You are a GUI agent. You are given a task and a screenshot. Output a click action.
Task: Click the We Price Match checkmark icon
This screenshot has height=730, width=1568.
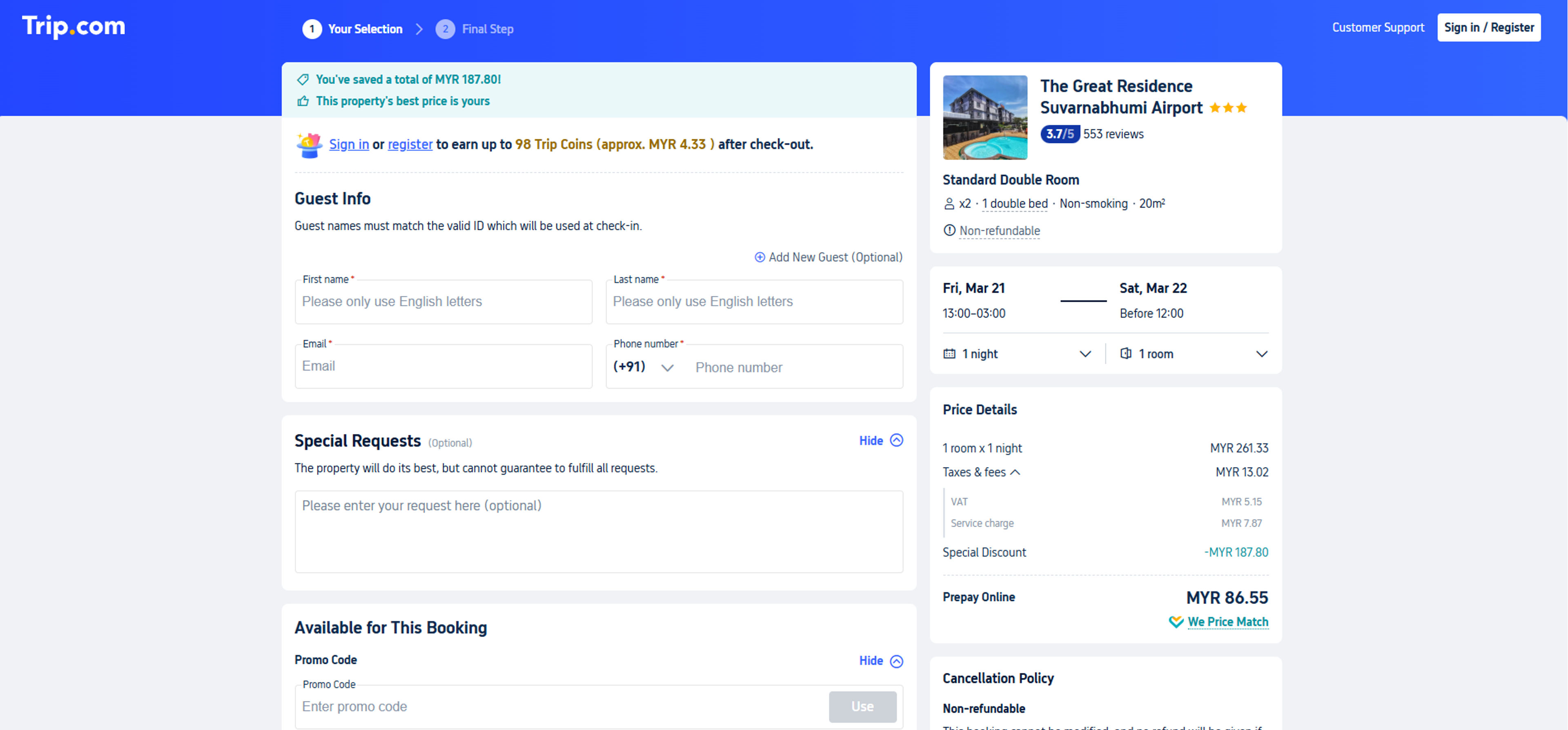pos(1176,622)
